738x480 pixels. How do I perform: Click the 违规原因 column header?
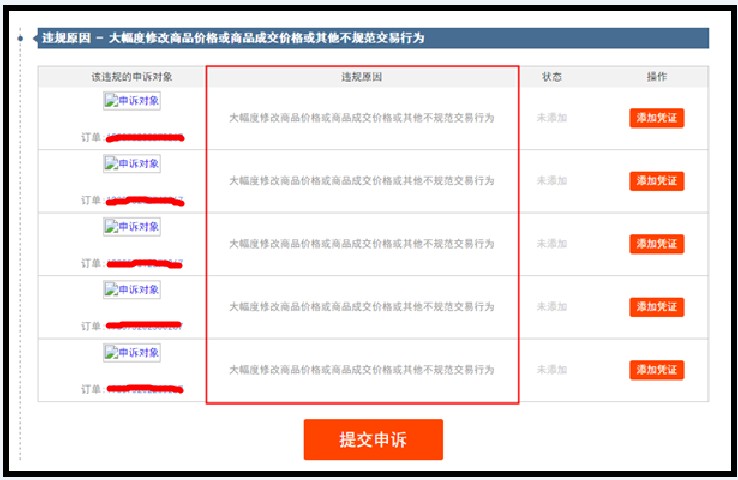click(x=361, y=77)
